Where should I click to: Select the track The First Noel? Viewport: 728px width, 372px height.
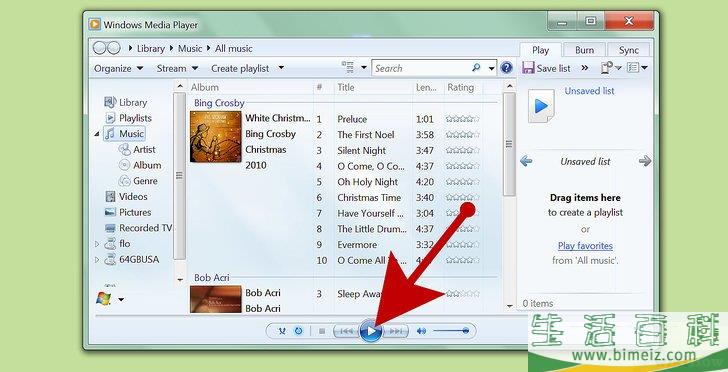coord(366,135)
